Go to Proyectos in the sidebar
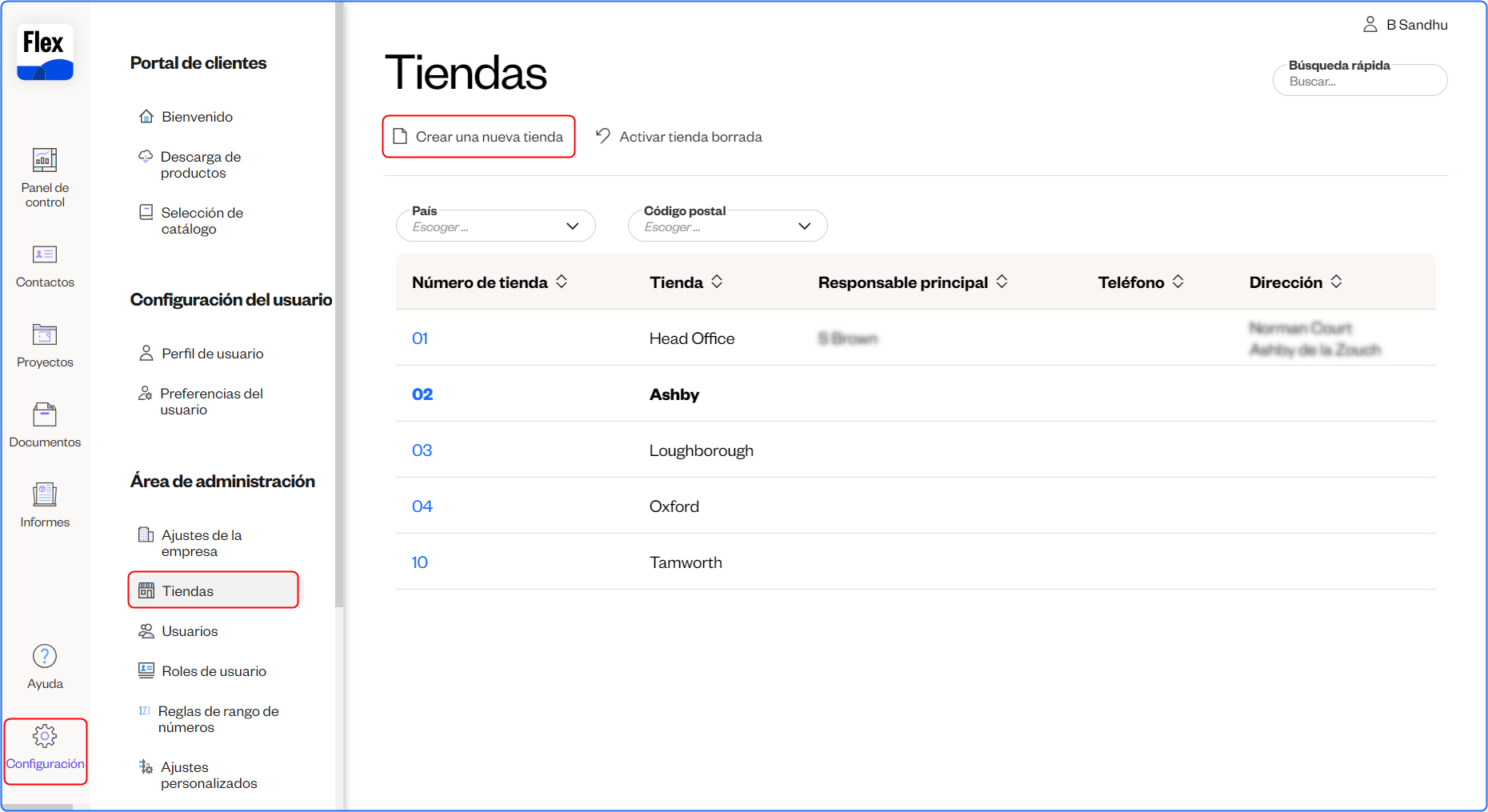 click(x=45, y=335)
